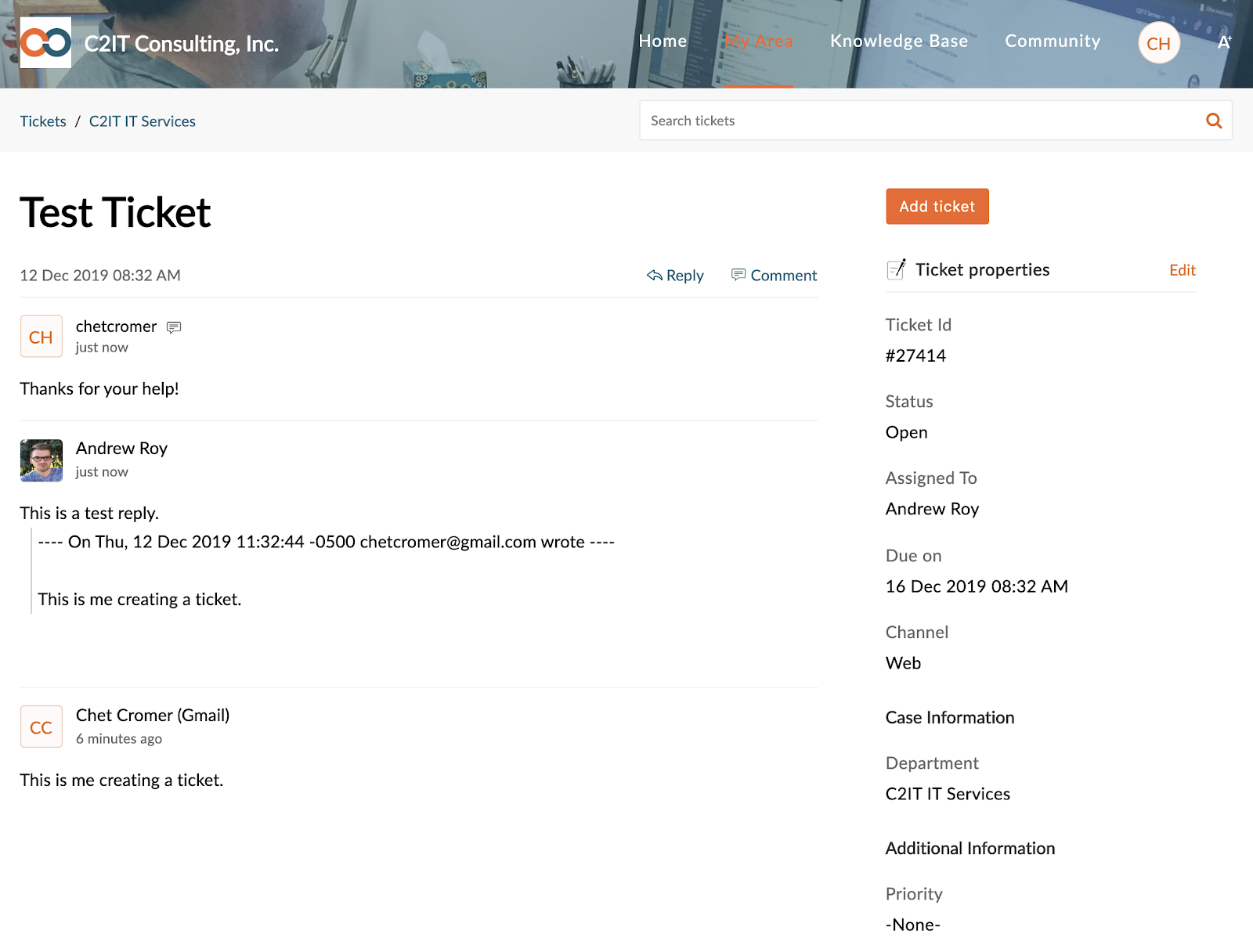
Task: Click the Ticket properties pencil icon
Action: 897,269
